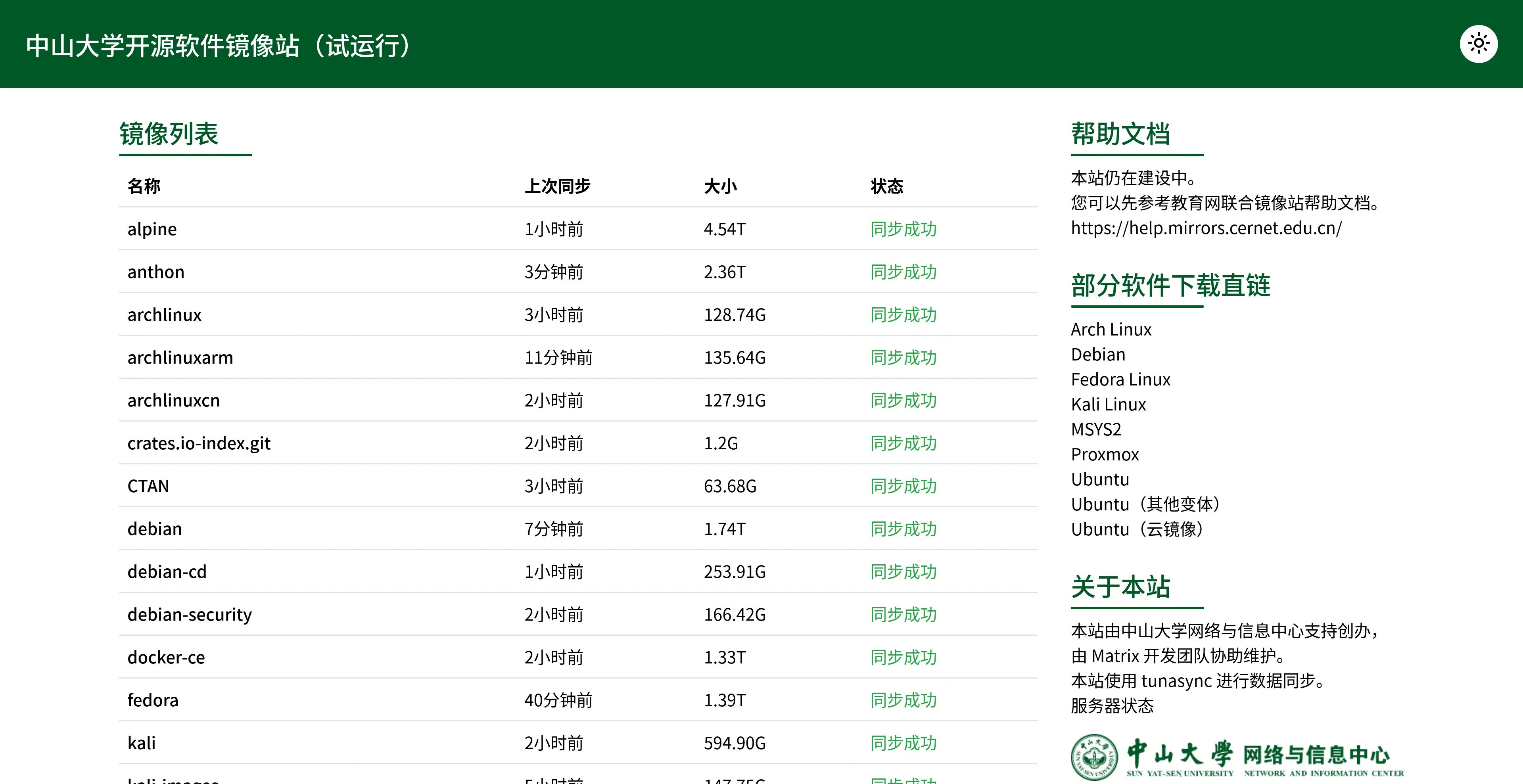Open the Arch Linux download link

(x=1111, y=329)
